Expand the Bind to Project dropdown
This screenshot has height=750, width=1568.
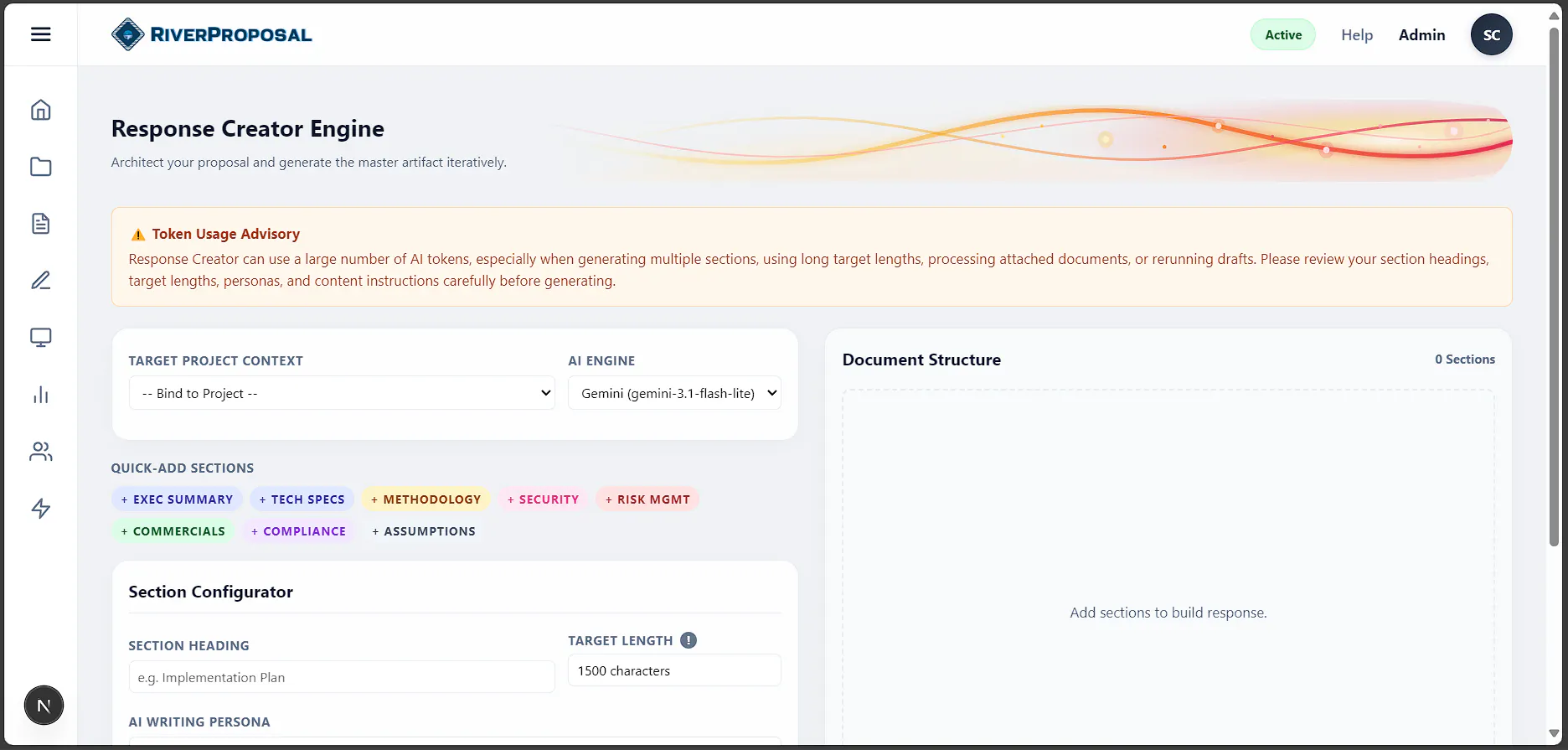342,393
